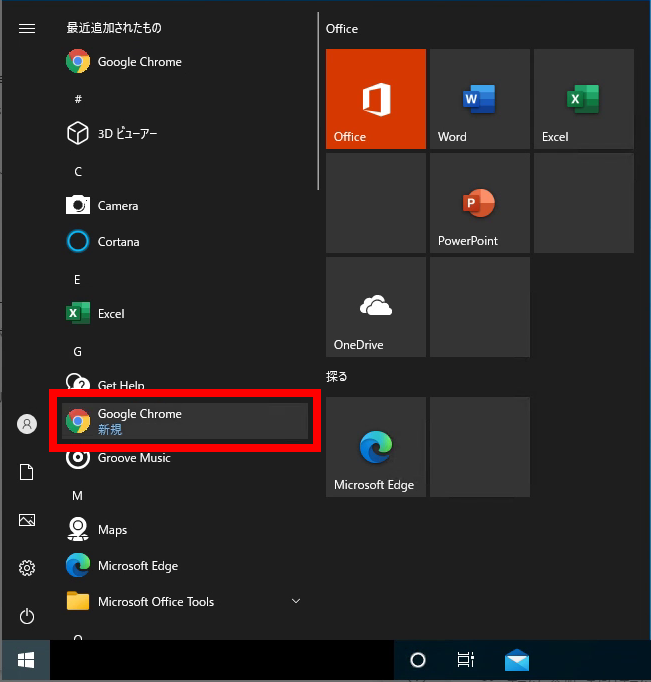Open the Excel tile
Screen dimensions: 651x682
[584, 99]
